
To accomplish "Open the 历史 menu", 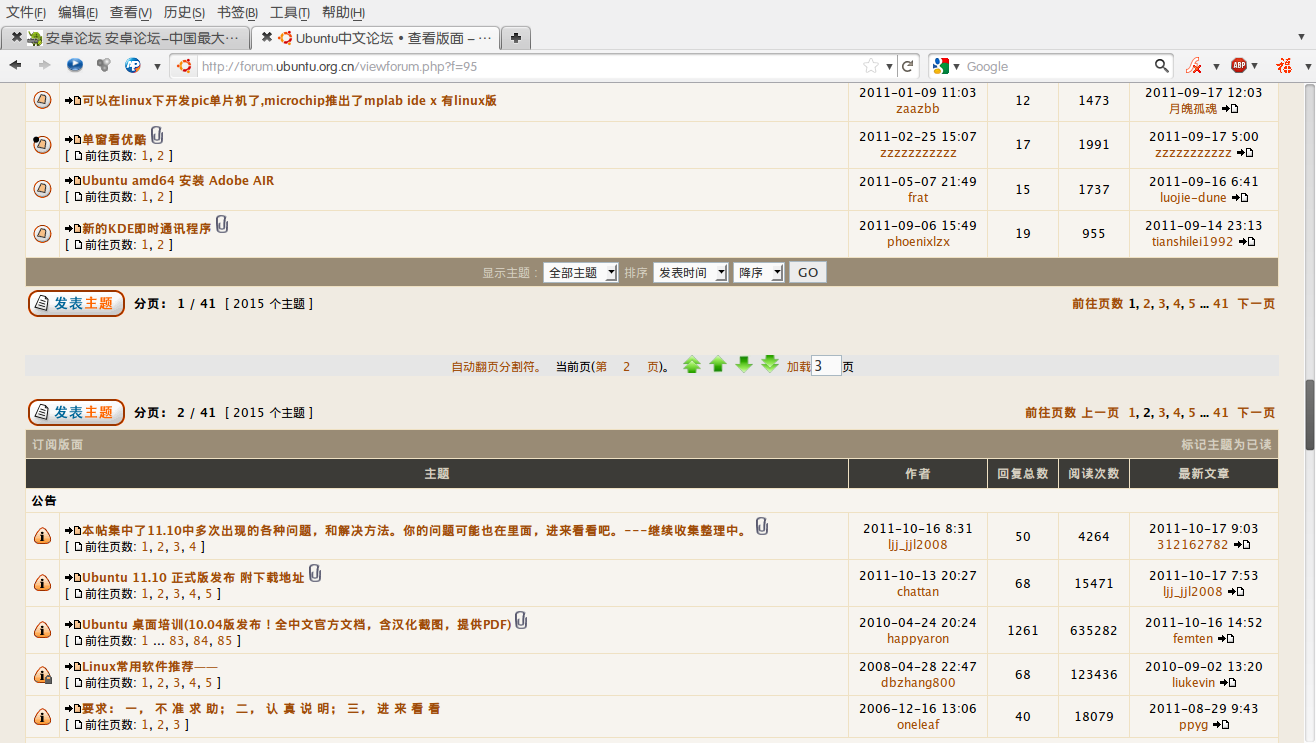I will pyautogui.click(x=184, y=12).
